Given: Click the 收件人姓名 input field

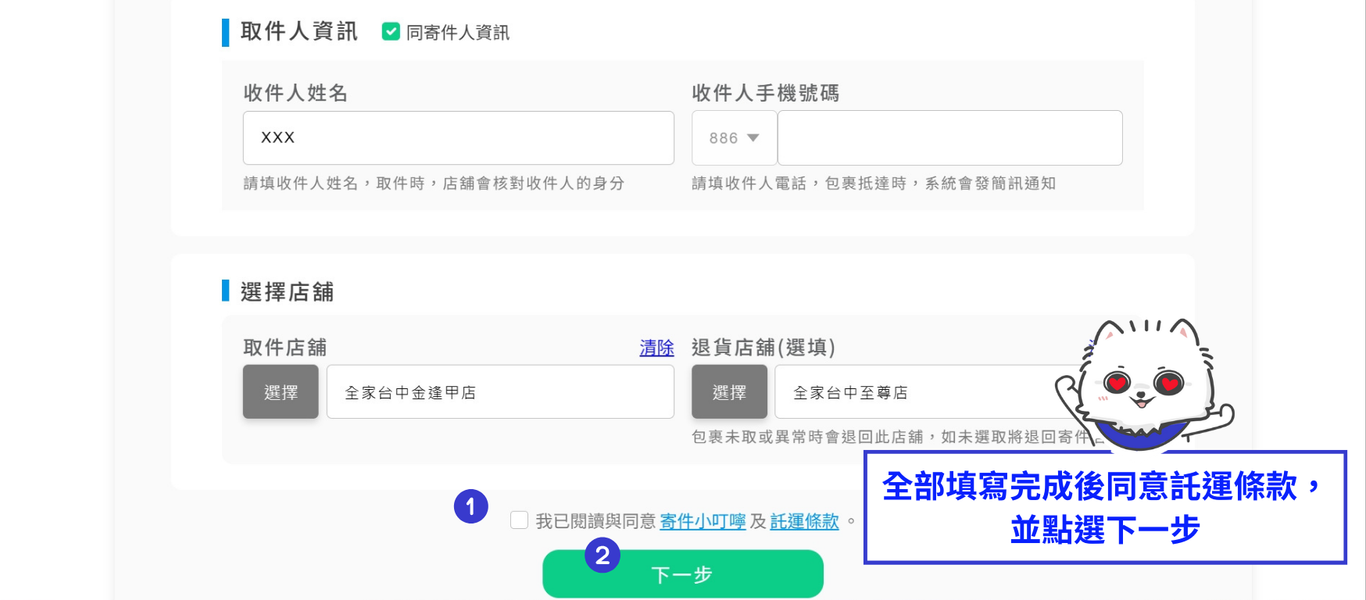Looking at the screenshot, I should pos(458,138).
